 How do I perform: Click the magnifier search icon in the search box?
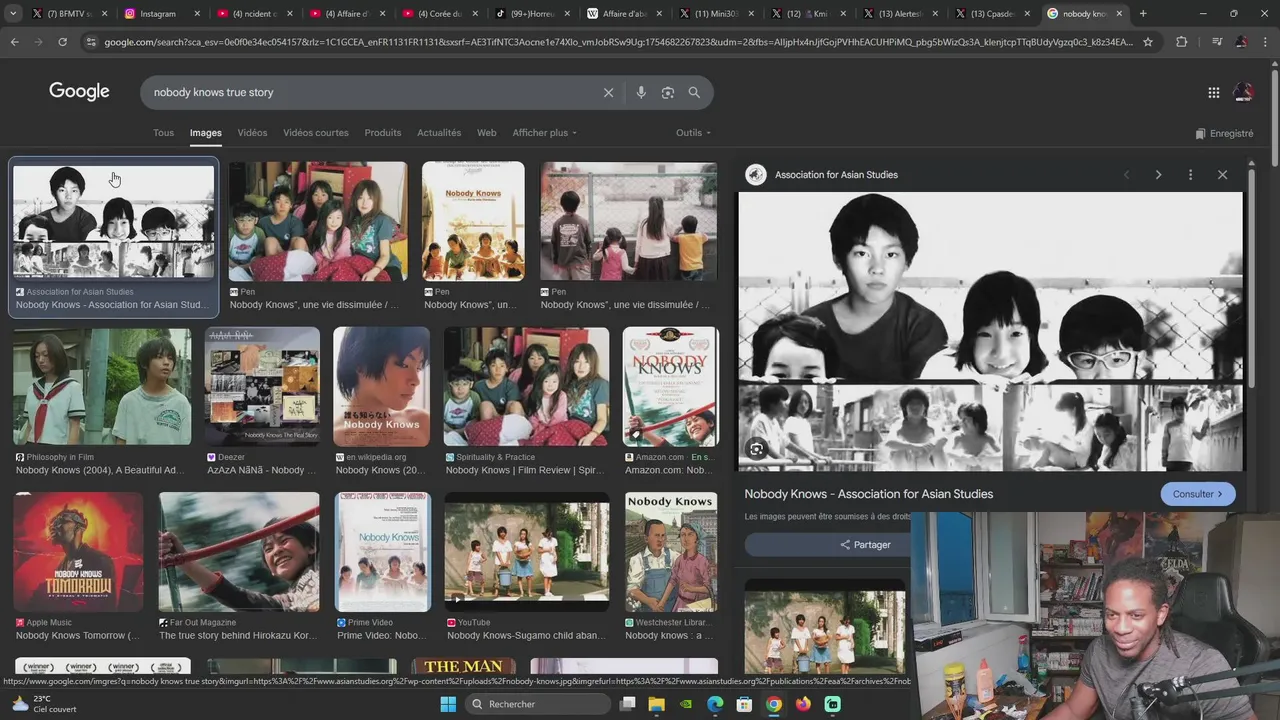tap(694, 92)
